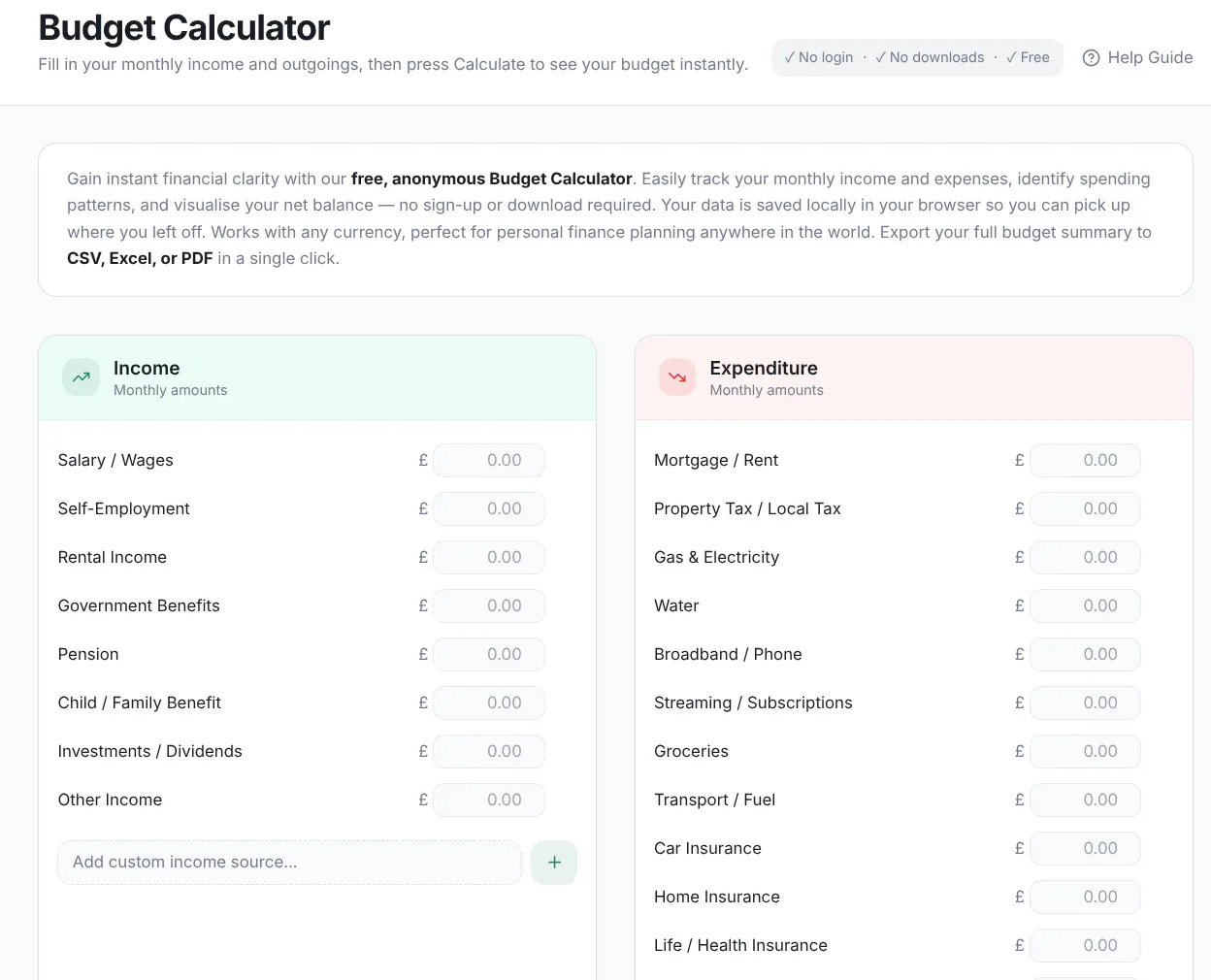Focus the Self-Employment amount input
1211x980 pixels.
coord(489,508)
